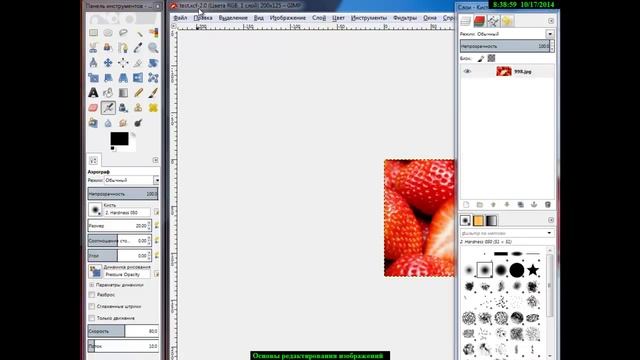This screenshot has height=360, width=640.
Task: Open Файл menu
Action: (x=180, y=18)
